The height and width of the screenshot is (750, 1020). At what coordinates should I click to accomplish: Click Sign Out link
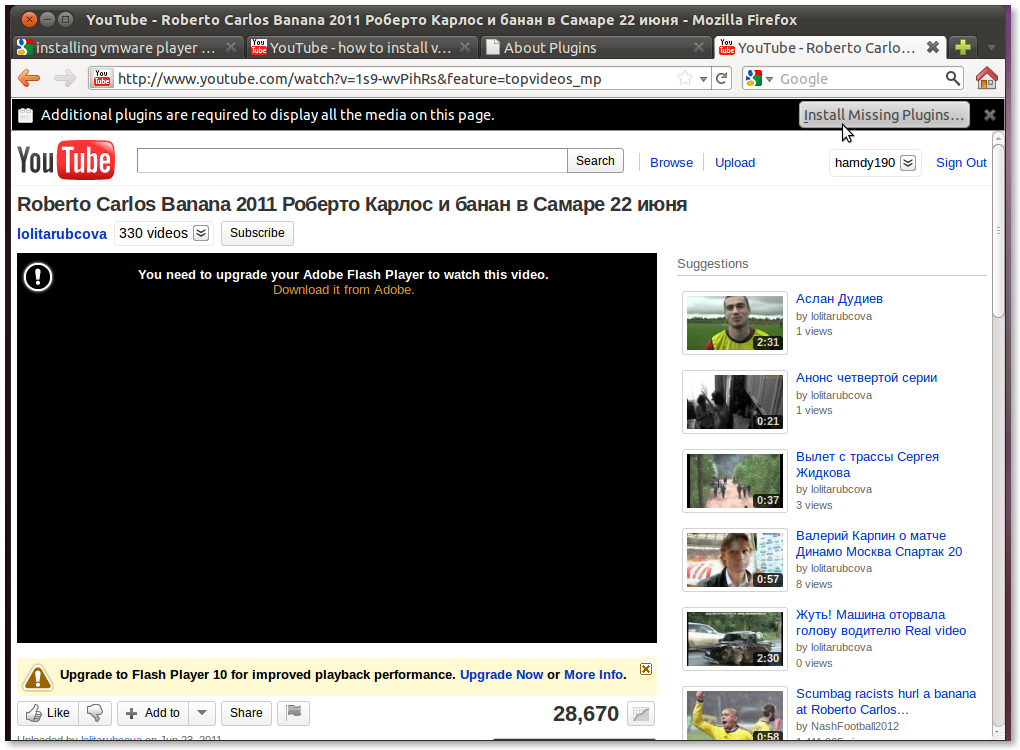click(961, 163)
